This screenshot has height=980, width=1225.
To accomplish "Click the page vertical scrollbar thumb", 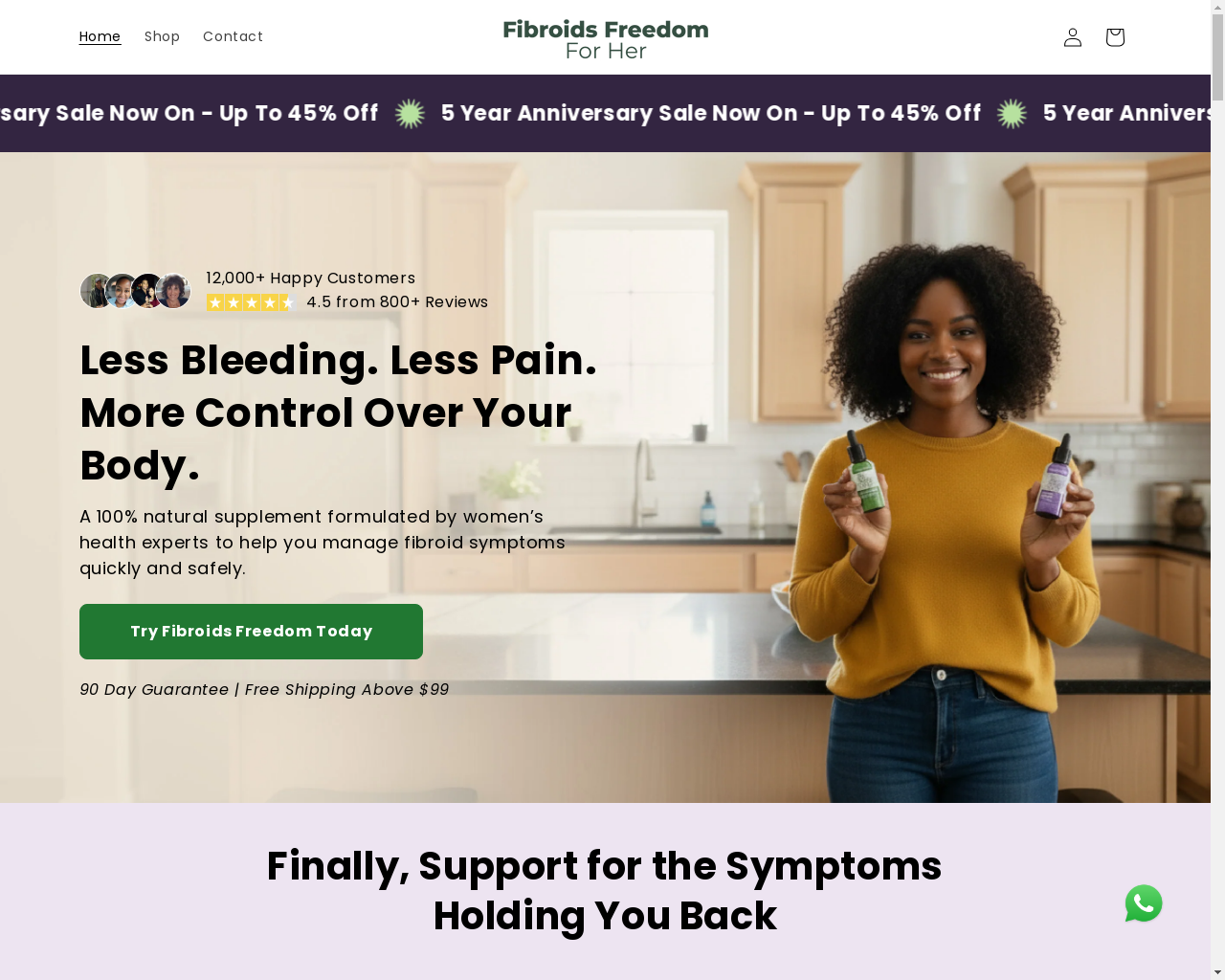I will 1217,50.
